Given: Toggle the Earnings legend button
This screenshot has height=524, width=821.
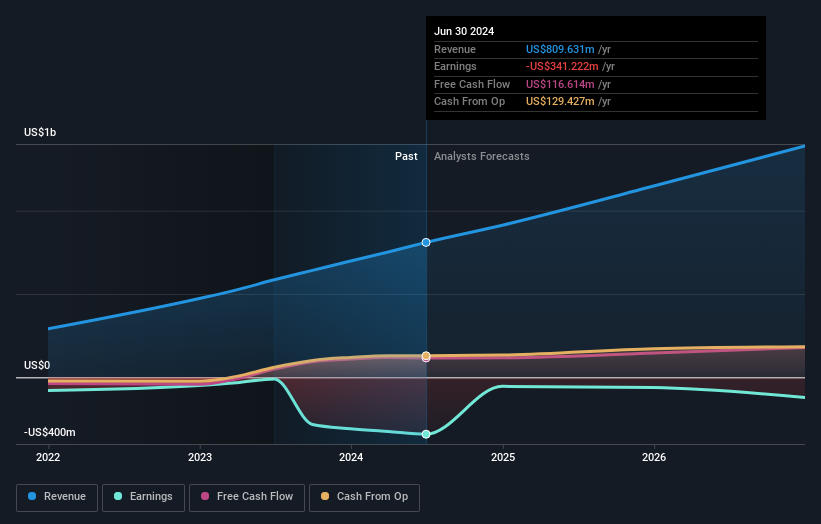Looking at the screenshot, I should pos(143,497).
